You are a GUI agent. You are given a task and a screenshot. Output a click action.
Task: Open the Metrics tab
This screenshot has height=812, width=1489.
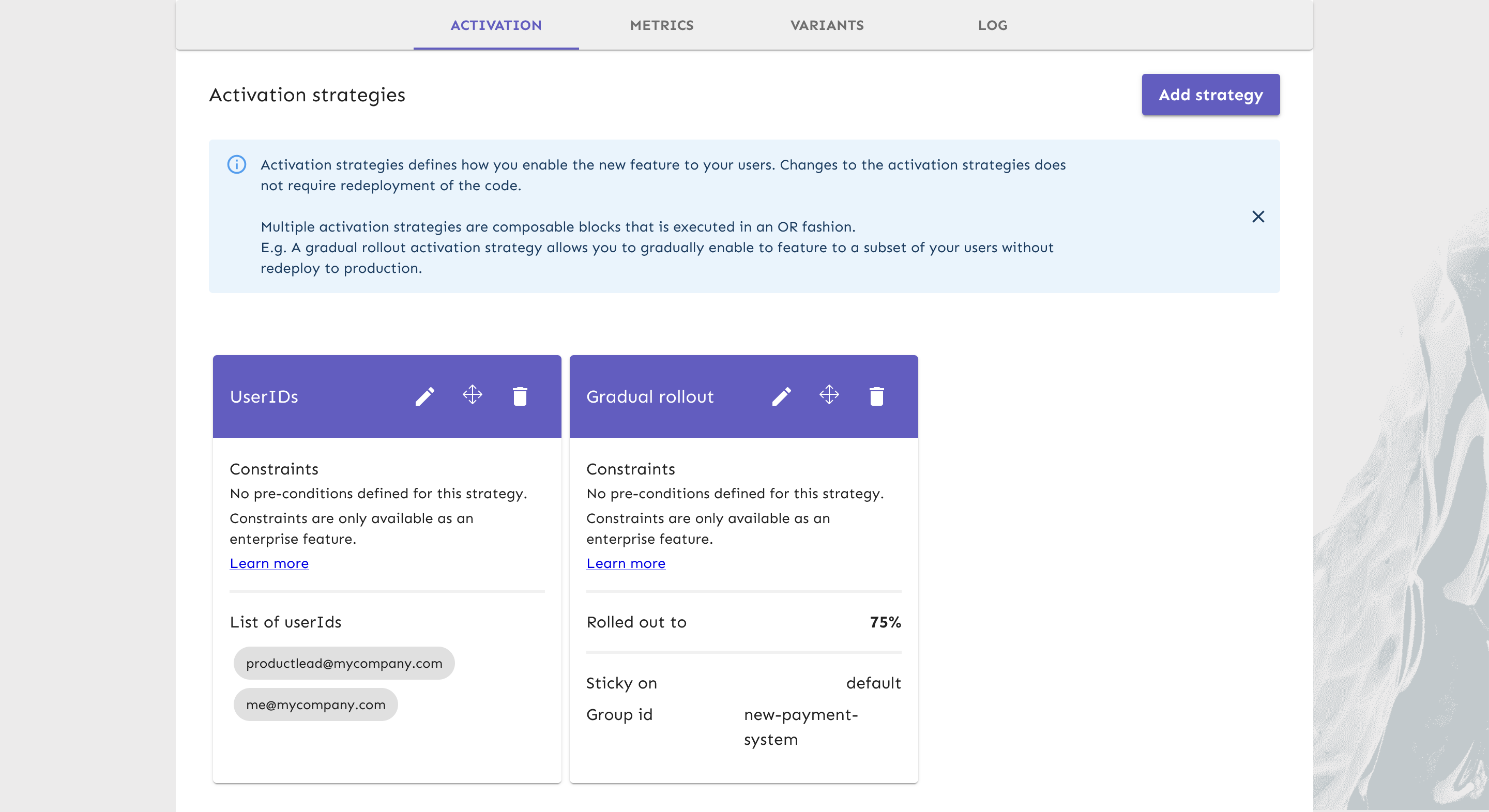pos(661,25)
